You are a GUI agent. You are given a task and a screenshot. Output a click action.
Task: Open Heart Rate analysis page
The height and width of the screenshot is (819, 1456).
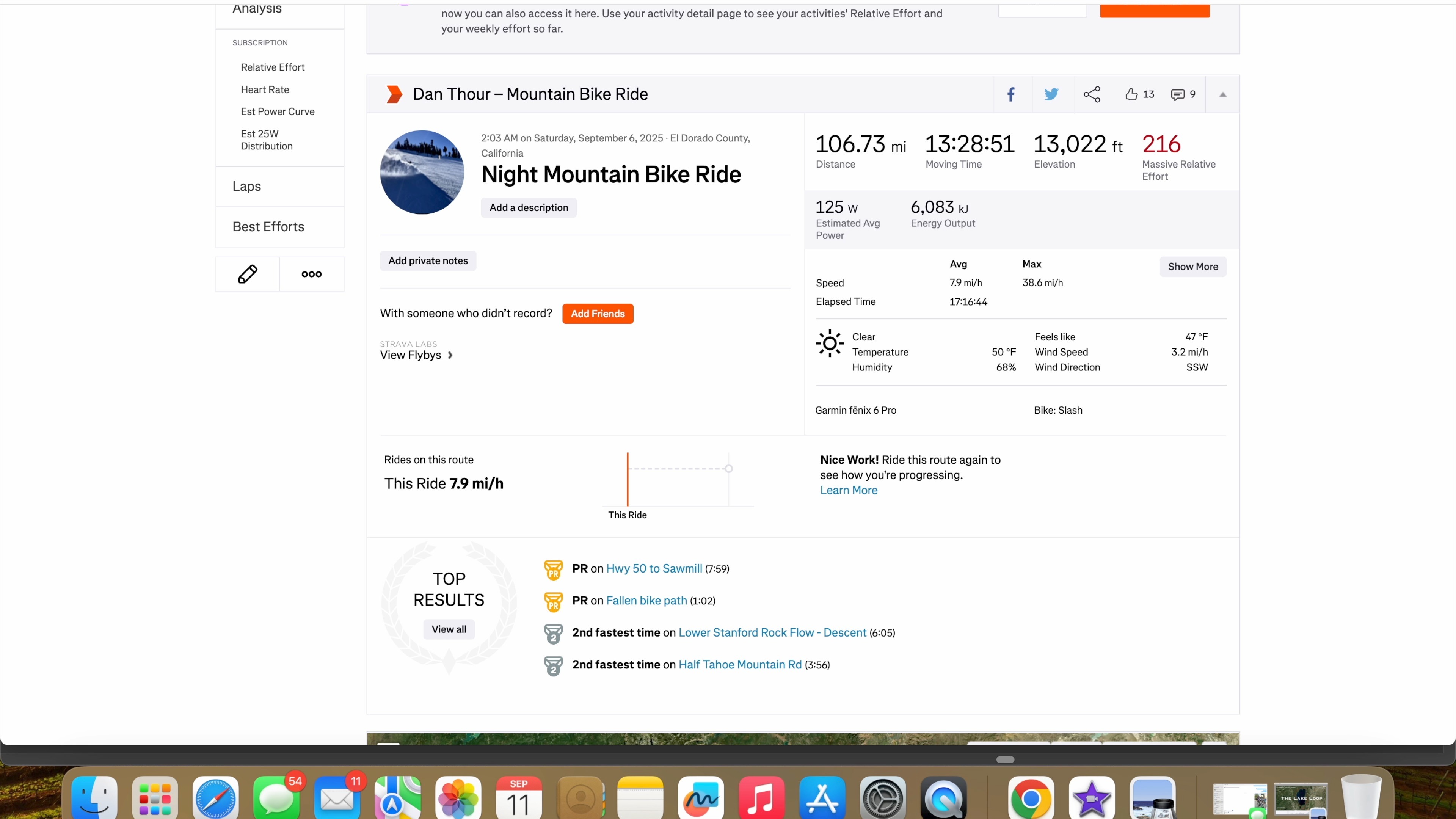click(x=265, y=89)
